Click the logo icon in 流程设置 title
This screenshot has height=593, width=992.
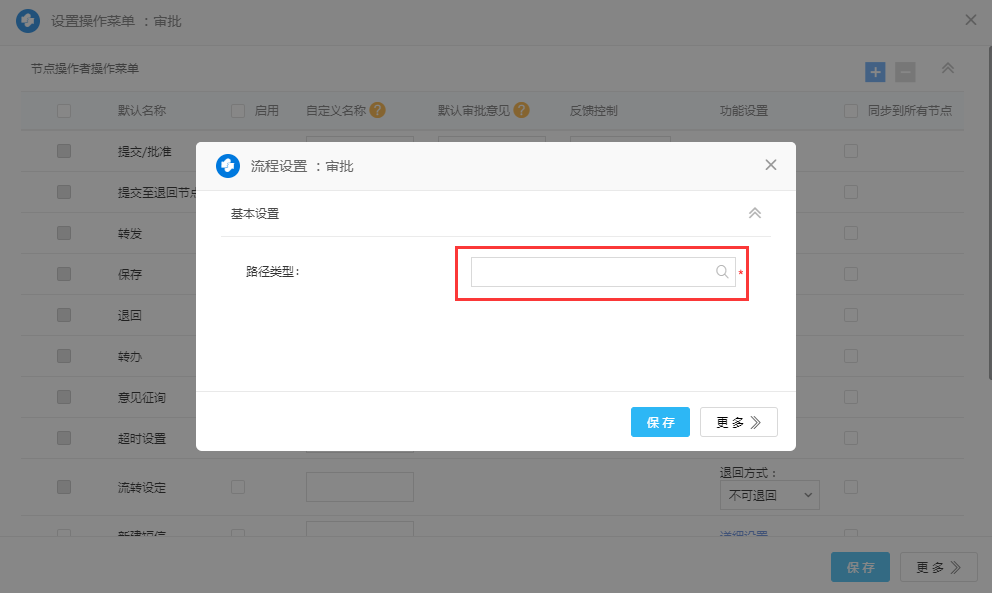(228, 166)
